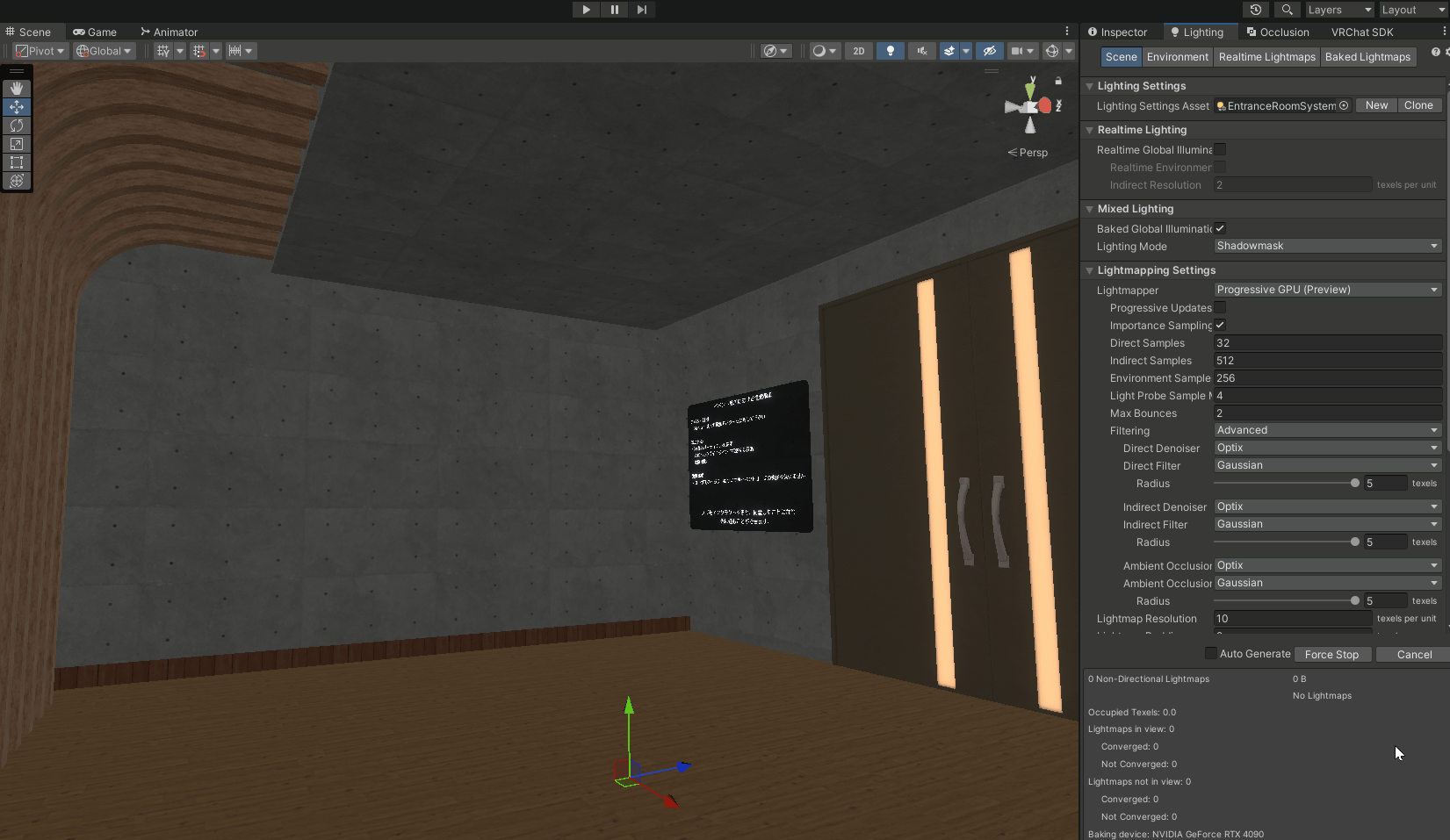Open the undo history icon
This screenshot has height=840, width=1450.
[1256, 10]
